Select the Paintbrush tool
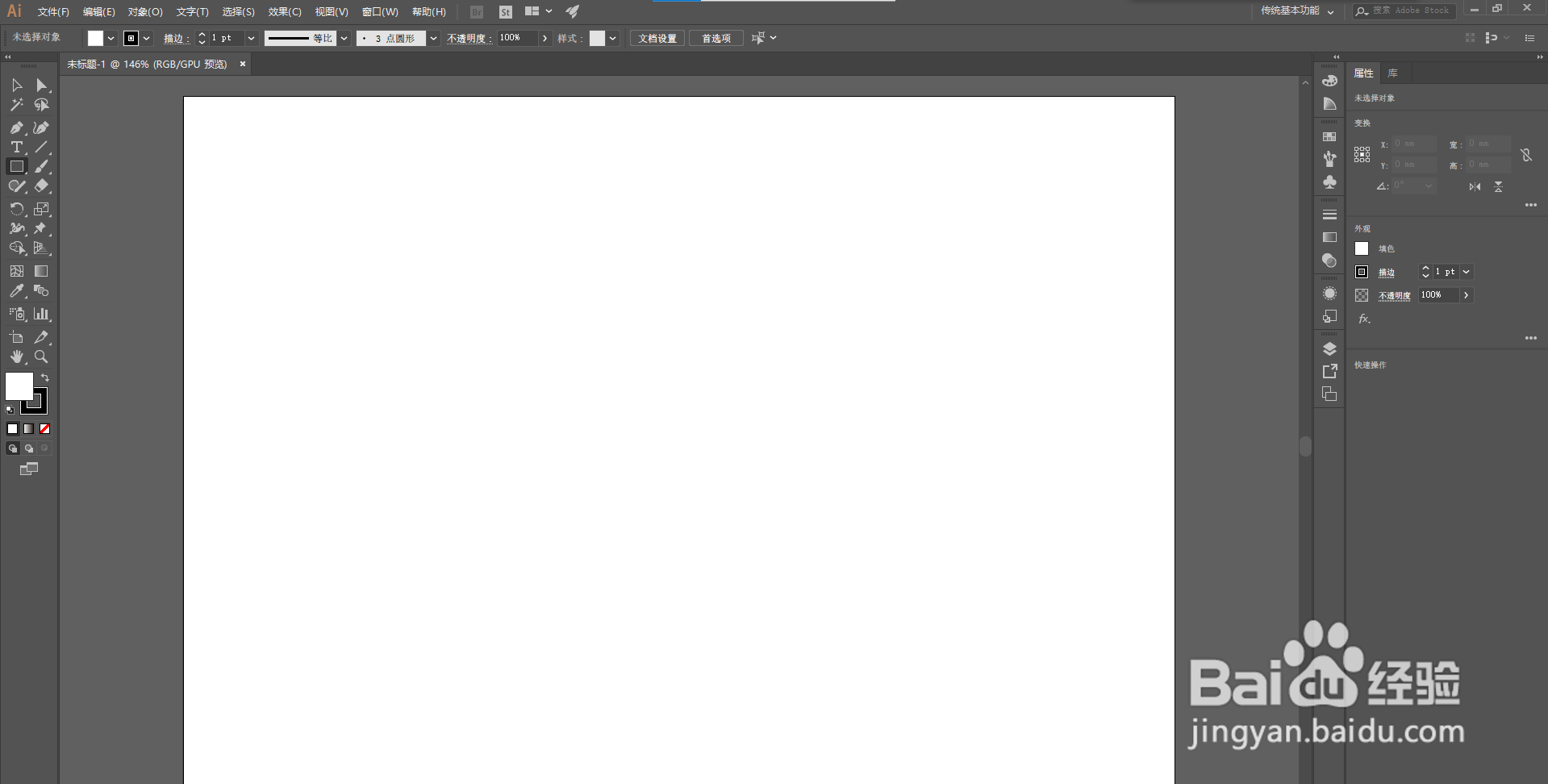 42,166
